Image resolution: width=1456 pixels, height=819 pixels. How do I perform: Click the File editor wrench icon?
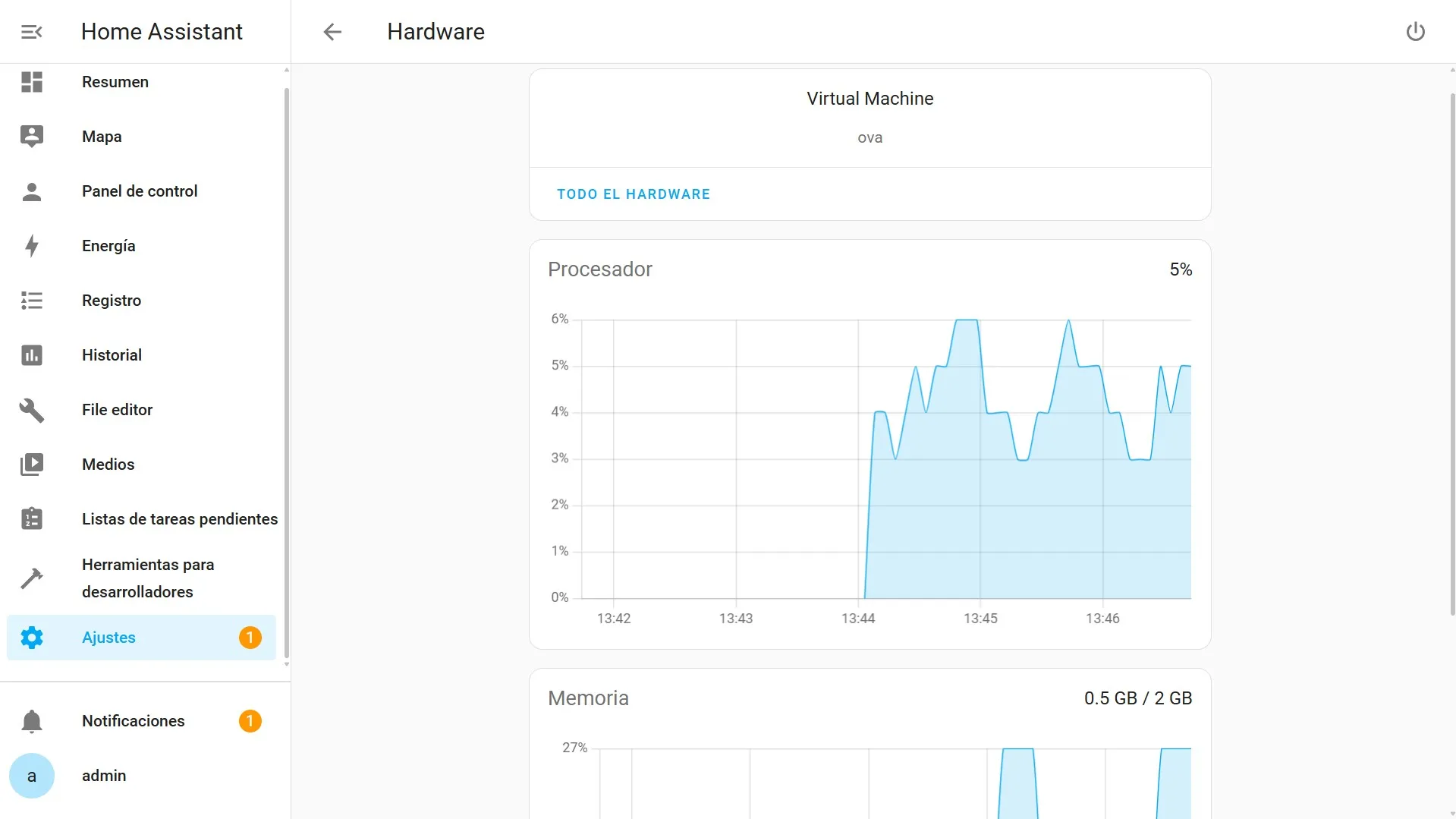(32, 410)
